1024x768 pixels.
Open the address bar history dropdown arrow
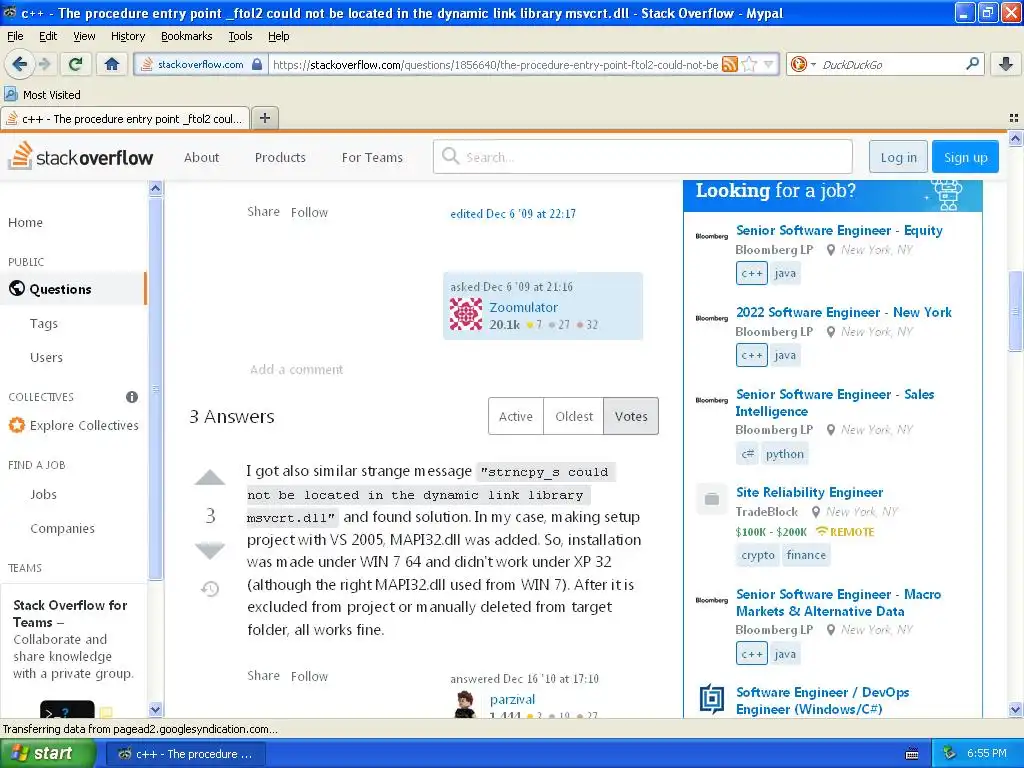[769, 64]
